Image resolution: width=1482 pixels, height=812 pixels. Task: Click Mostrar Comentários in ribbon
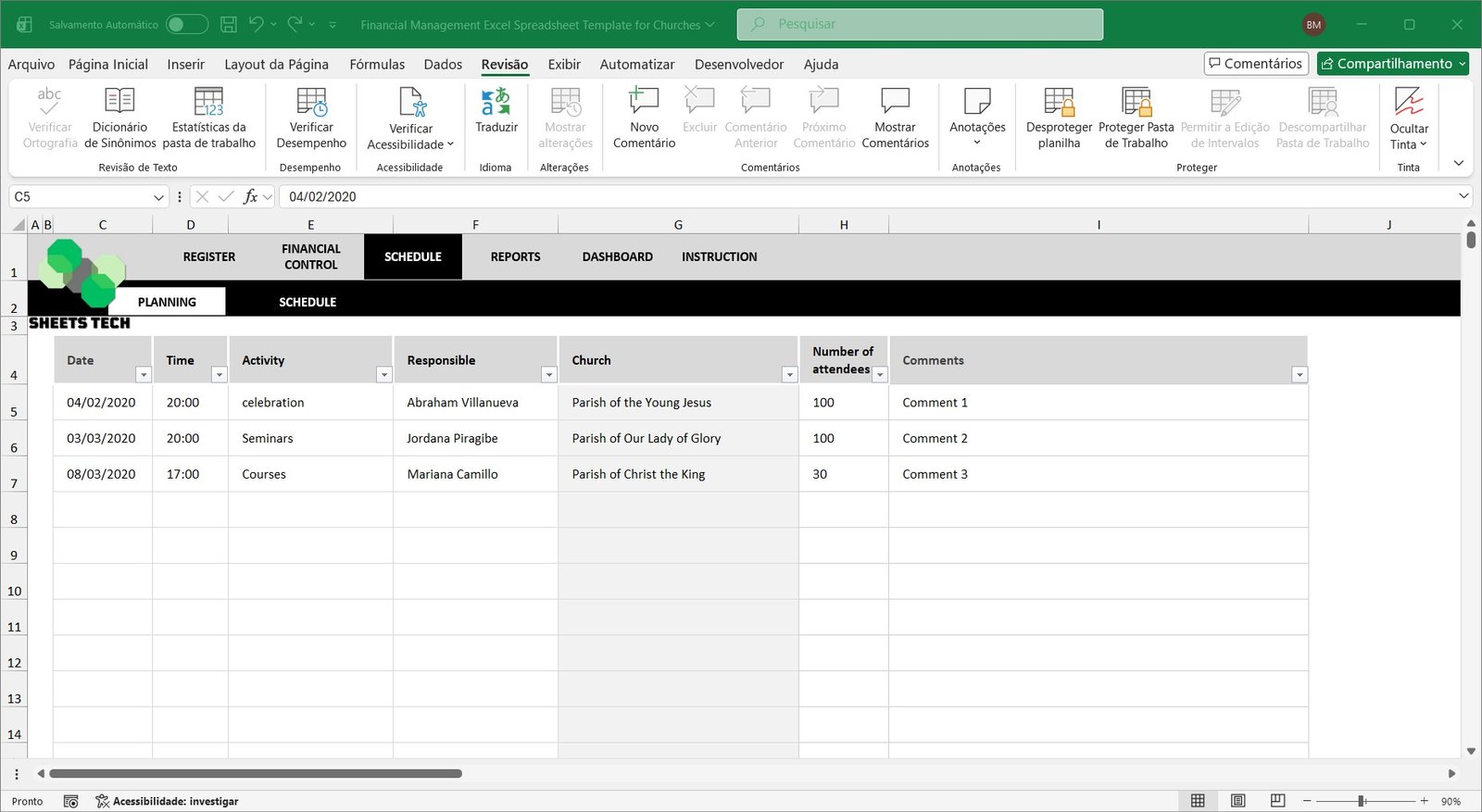point(895,102)
